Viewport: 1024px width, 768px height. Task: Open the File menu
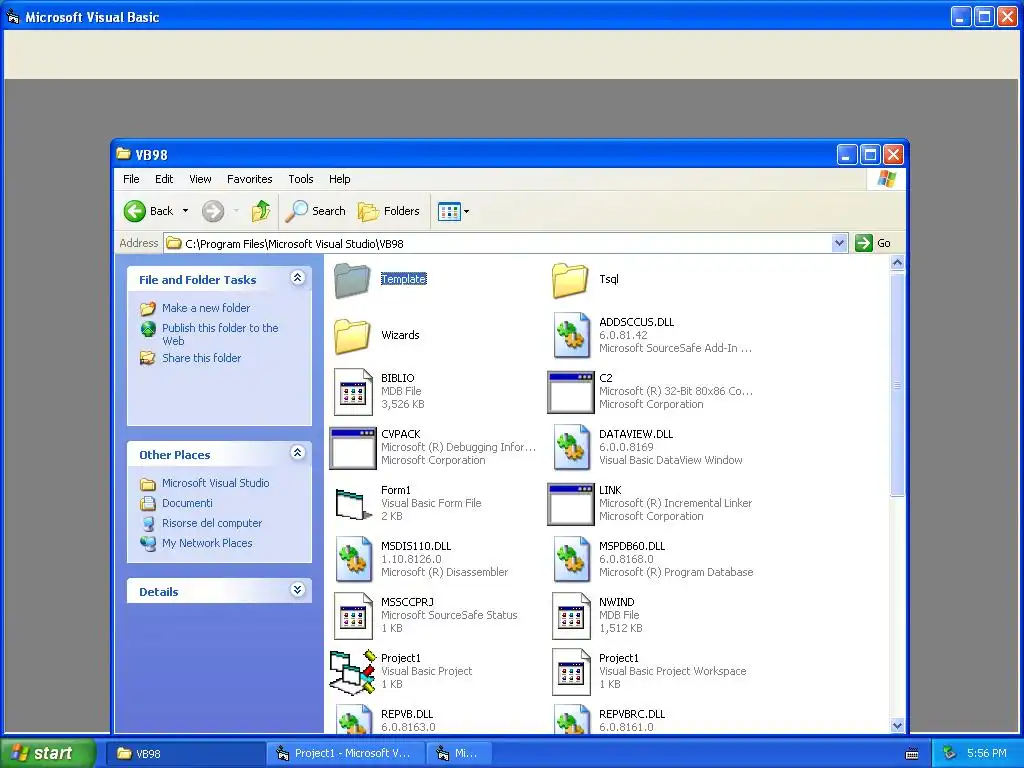coord(131,179)
